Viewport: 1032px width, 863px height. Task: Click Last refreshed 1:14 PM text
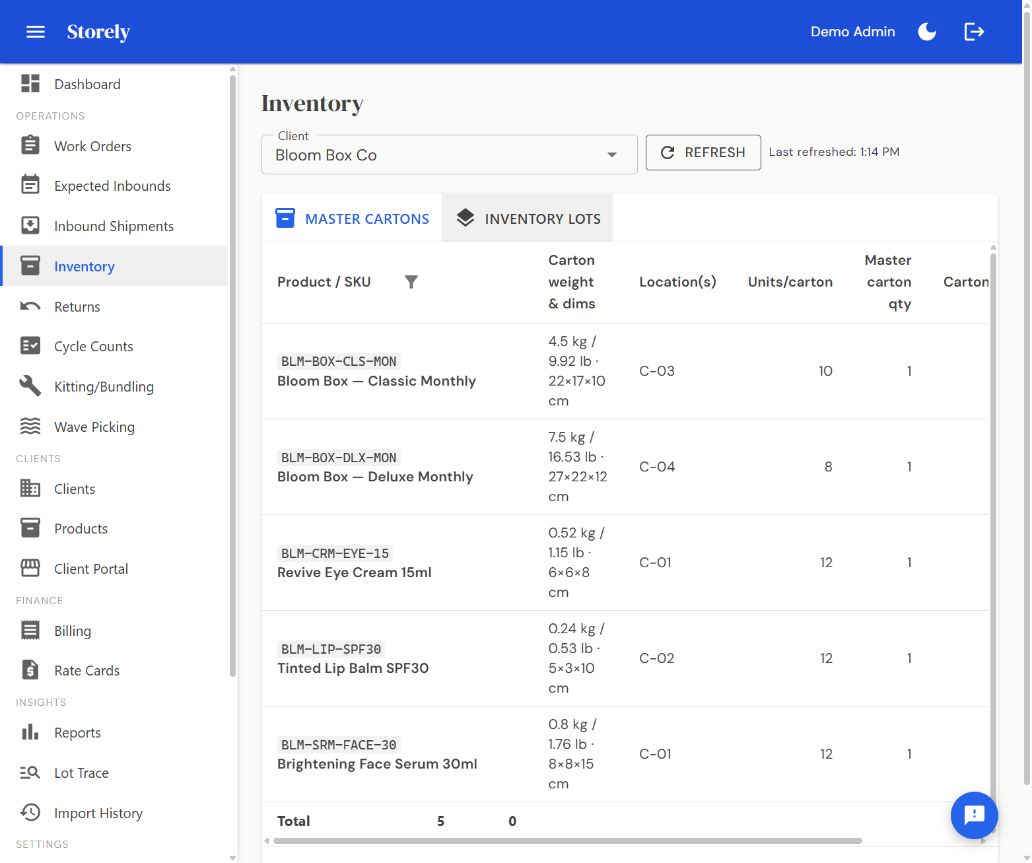tap(834, 152)
